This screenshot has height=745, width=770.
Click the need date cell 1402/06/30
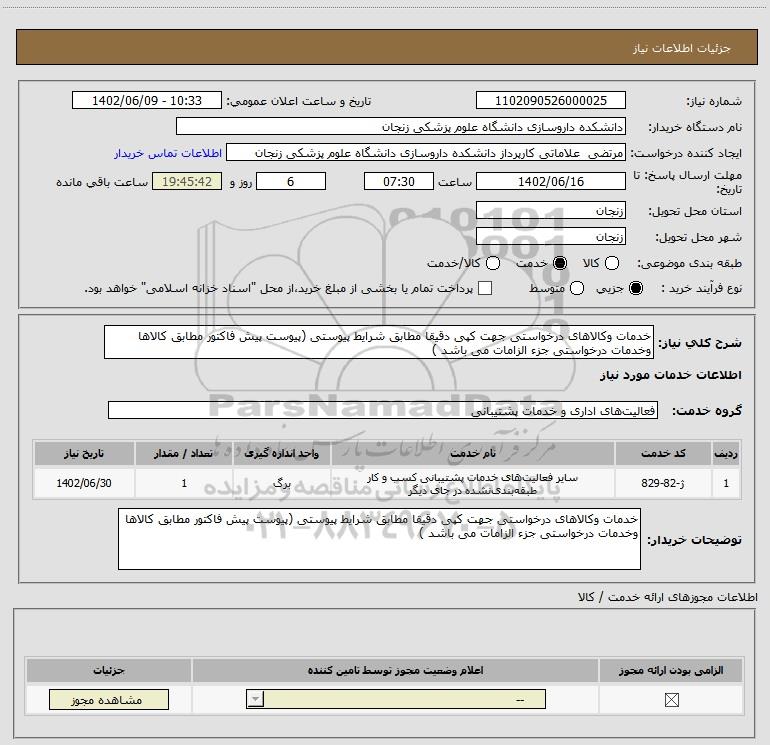point(84,483)
